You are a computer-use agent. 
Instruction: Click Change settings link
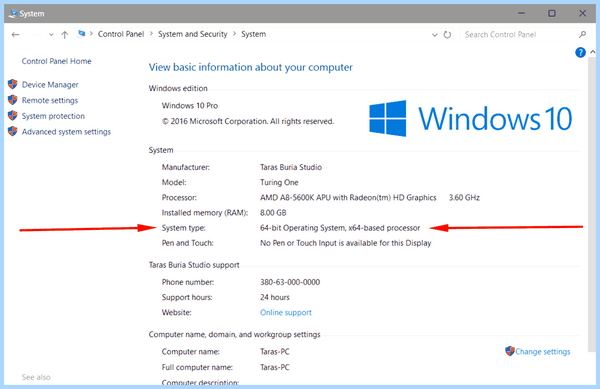543,352
